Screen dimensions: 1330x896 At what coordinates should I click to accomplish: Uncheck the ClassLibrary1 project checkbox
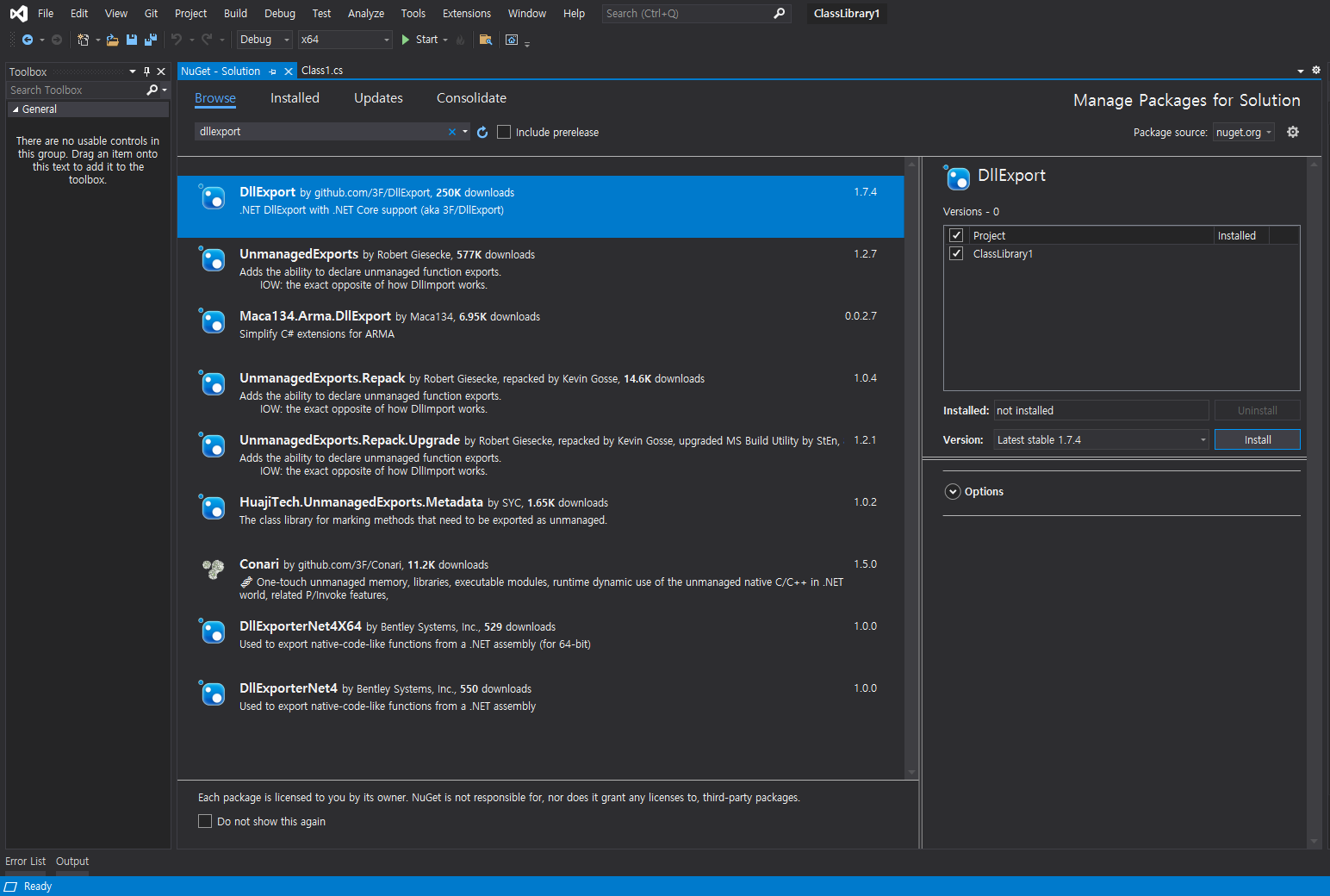[956, 253]
